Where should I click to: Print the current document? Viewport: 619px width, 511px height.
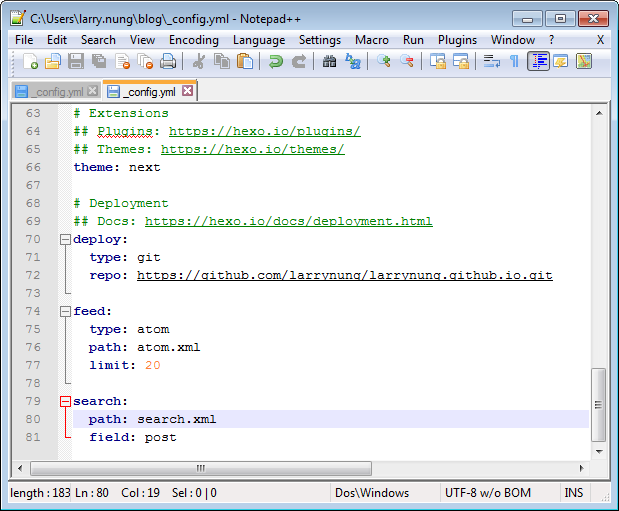(168, 61)
